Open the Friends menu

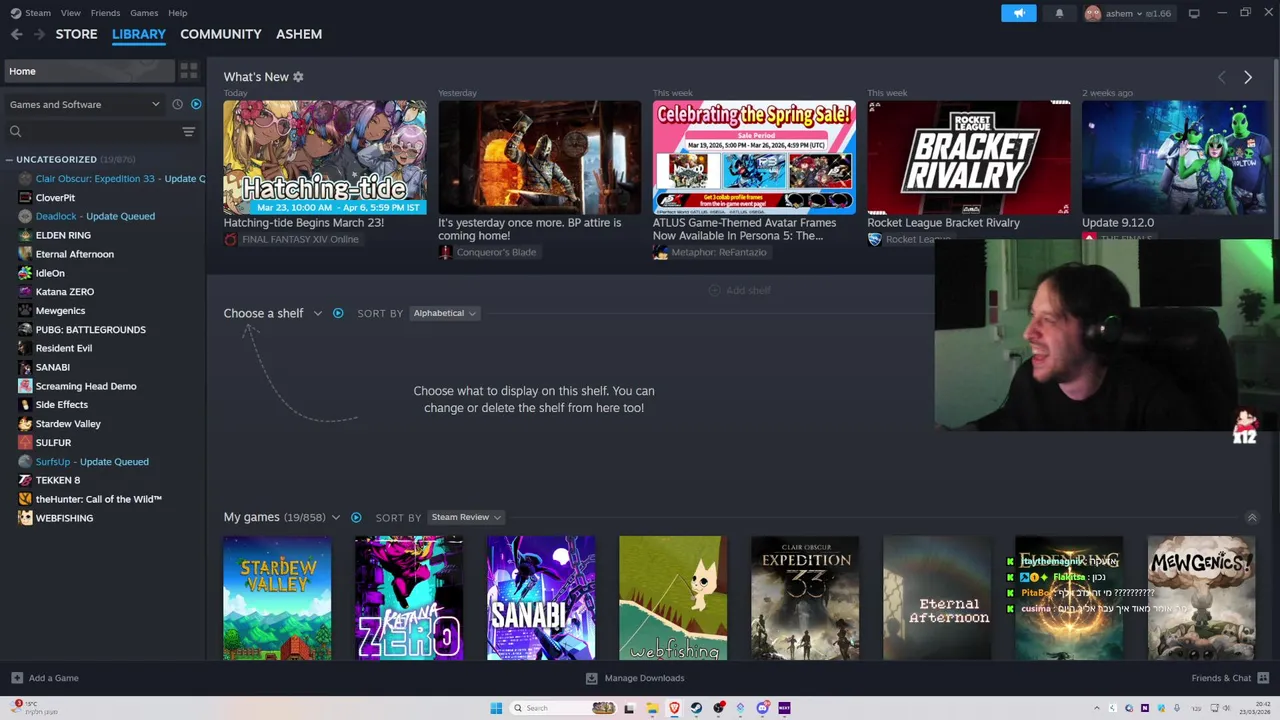coord(105,13)
